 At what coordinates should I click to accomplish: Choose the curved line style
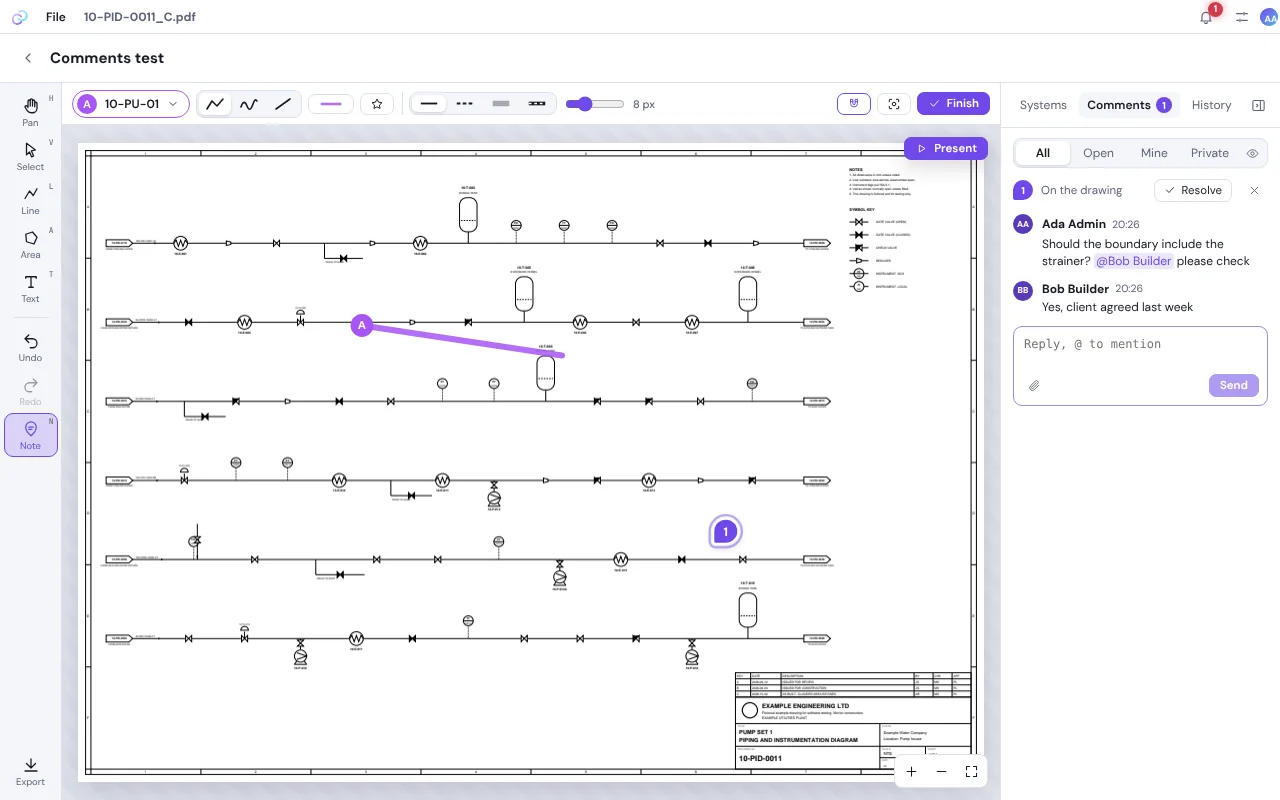point(249,104)
